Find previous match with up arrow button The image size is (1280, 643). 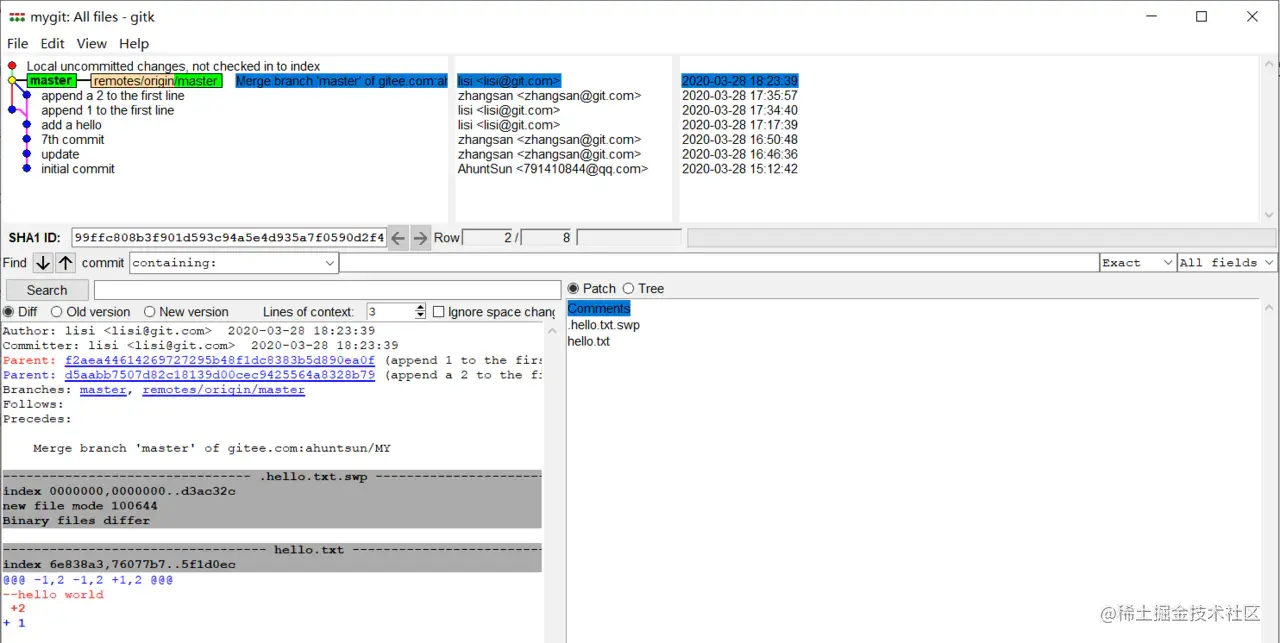pyautogui.click(x=66, y=263)
